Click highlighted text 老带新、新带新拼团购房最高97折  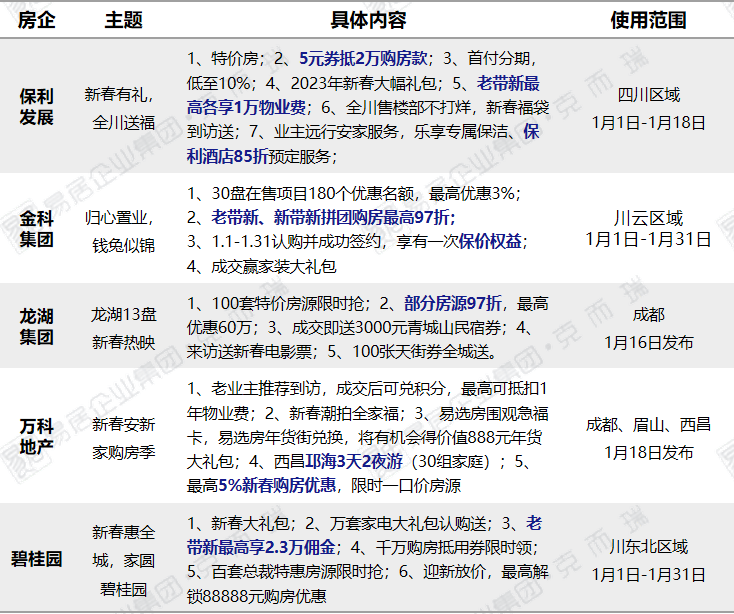333,217
